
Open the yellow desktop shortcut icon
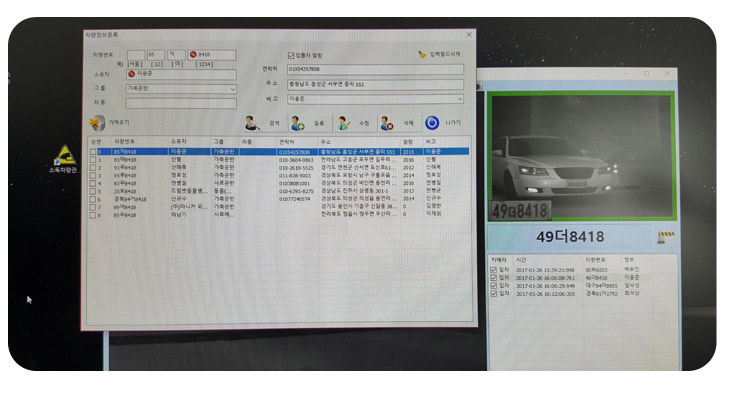click(x=65, y=155)
